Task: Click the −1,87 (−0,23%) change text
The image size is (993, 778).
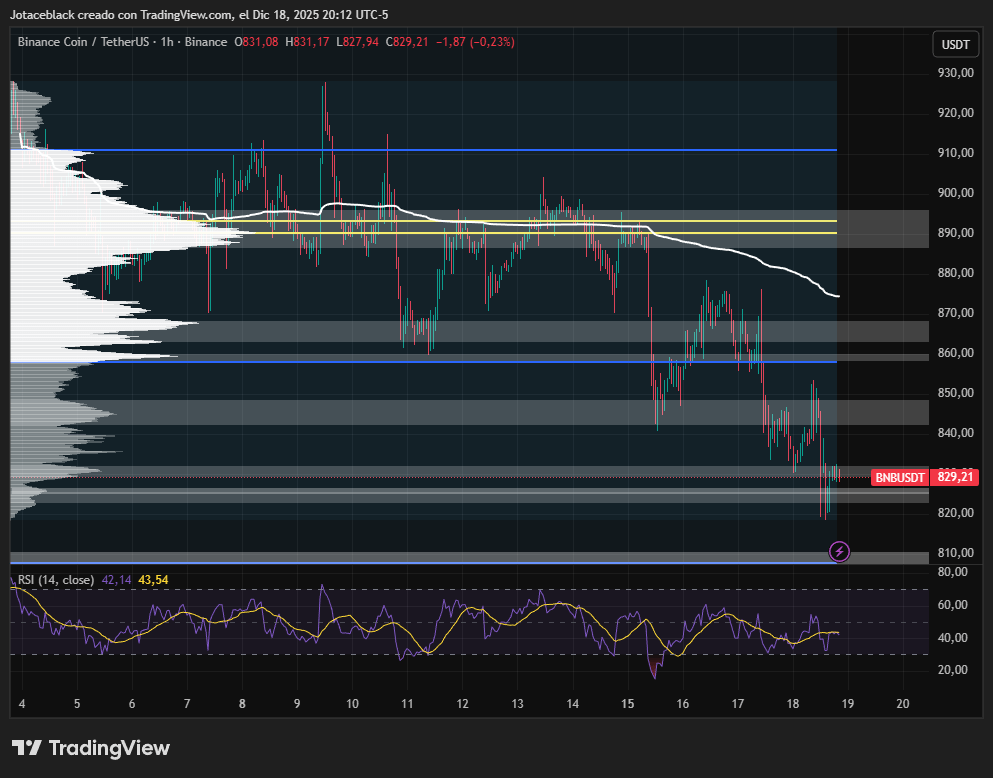Action: [x=475, y=42]
